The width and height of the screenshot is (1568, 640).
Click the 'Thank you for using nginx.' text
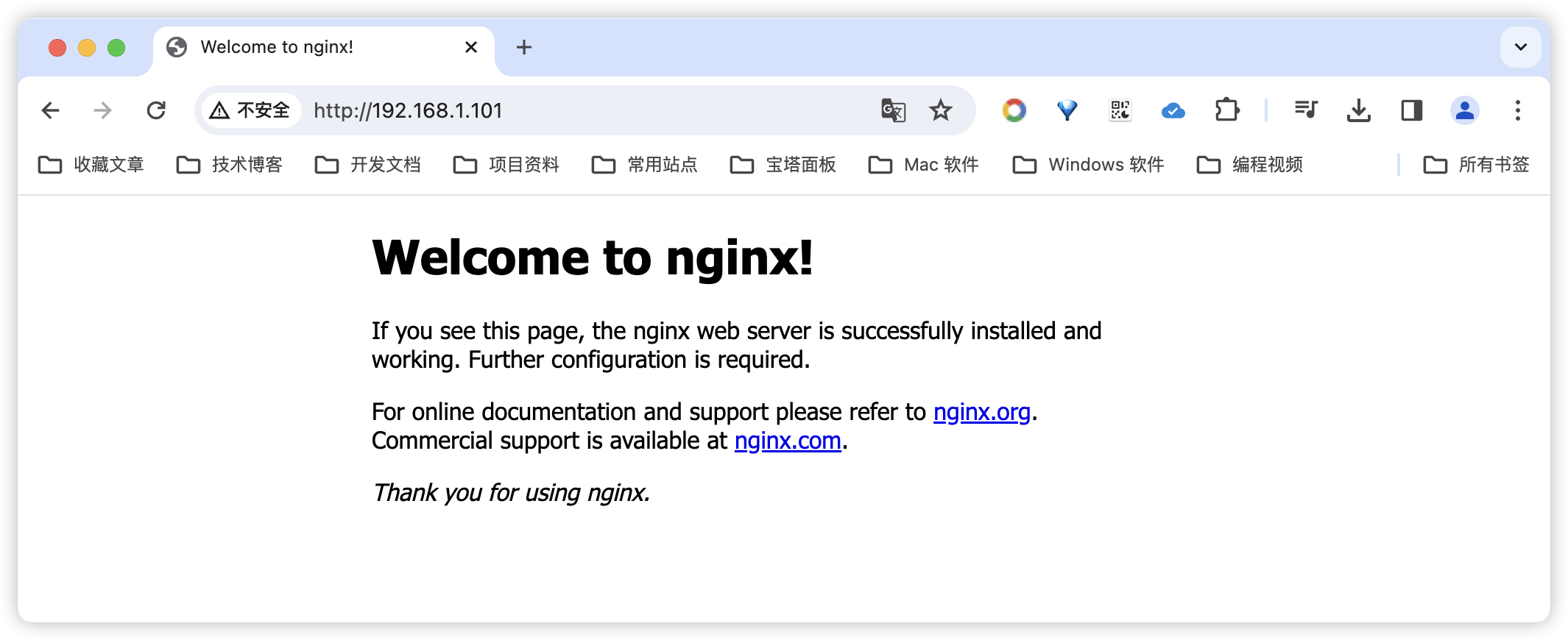click(511, 492)
